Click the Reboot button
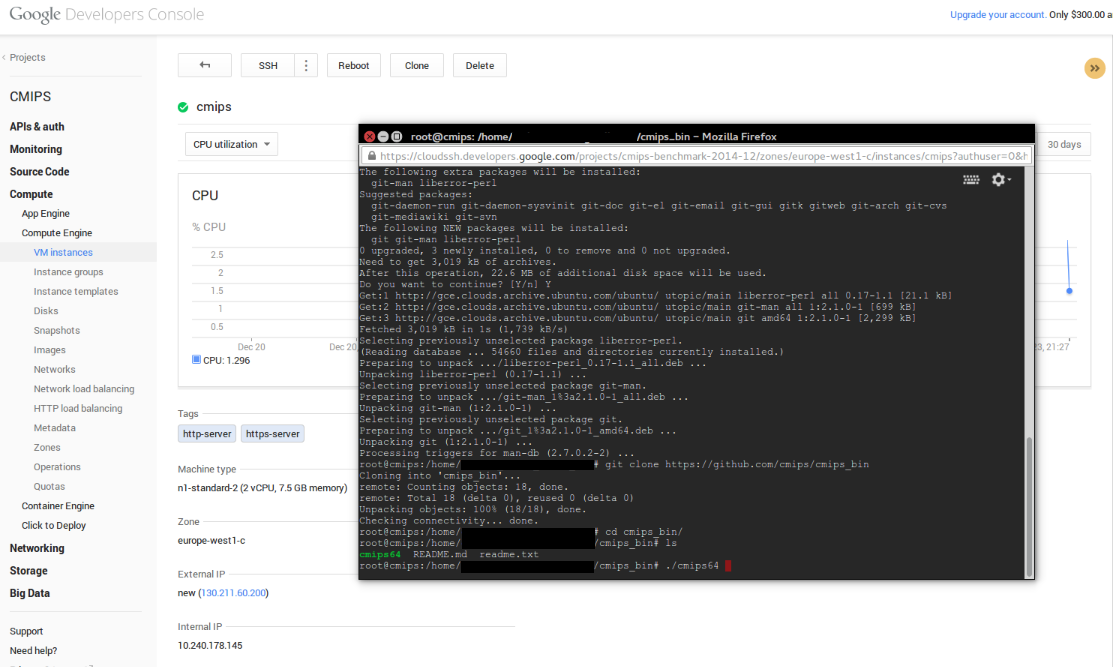 click(x=353, y=65)
